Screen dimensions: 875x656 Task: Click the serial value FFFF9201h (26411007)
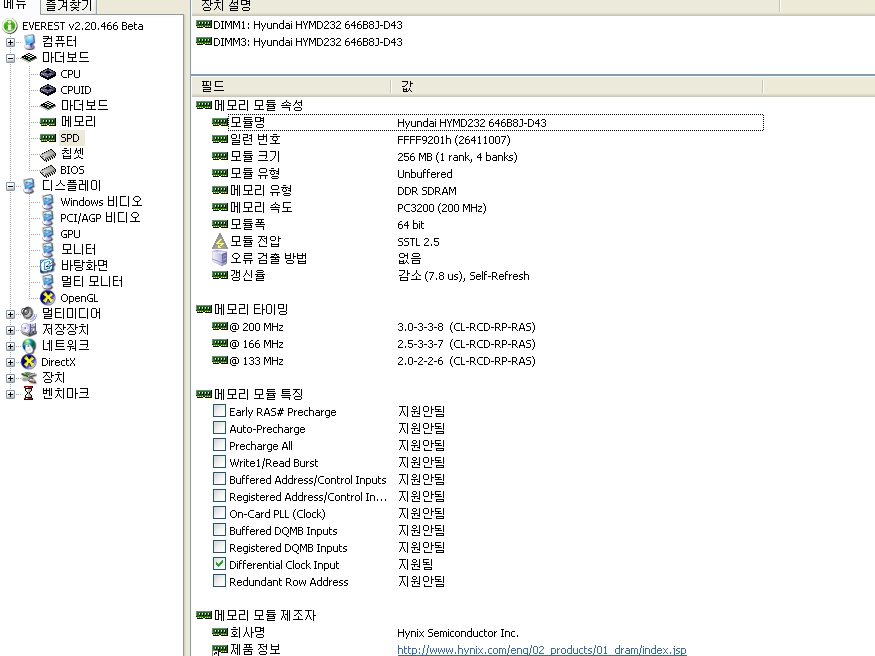coord(454,140)
